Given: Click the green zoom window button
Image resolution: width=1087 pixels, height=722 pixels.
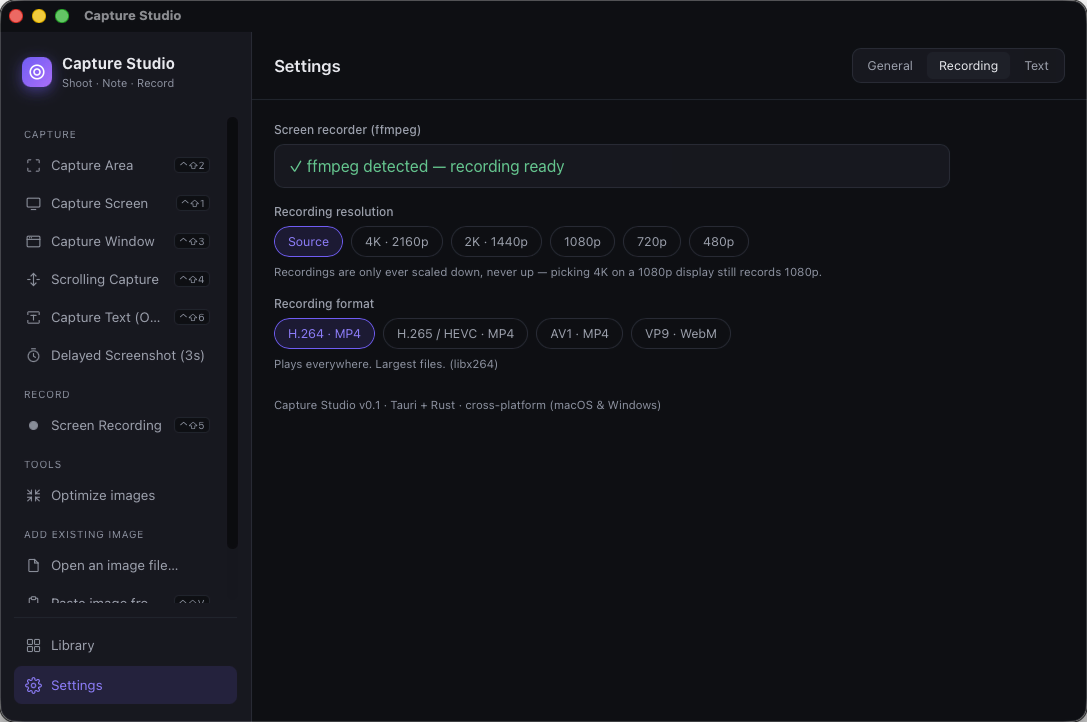Looking at the screenshot, I should [x=62, y=16].
